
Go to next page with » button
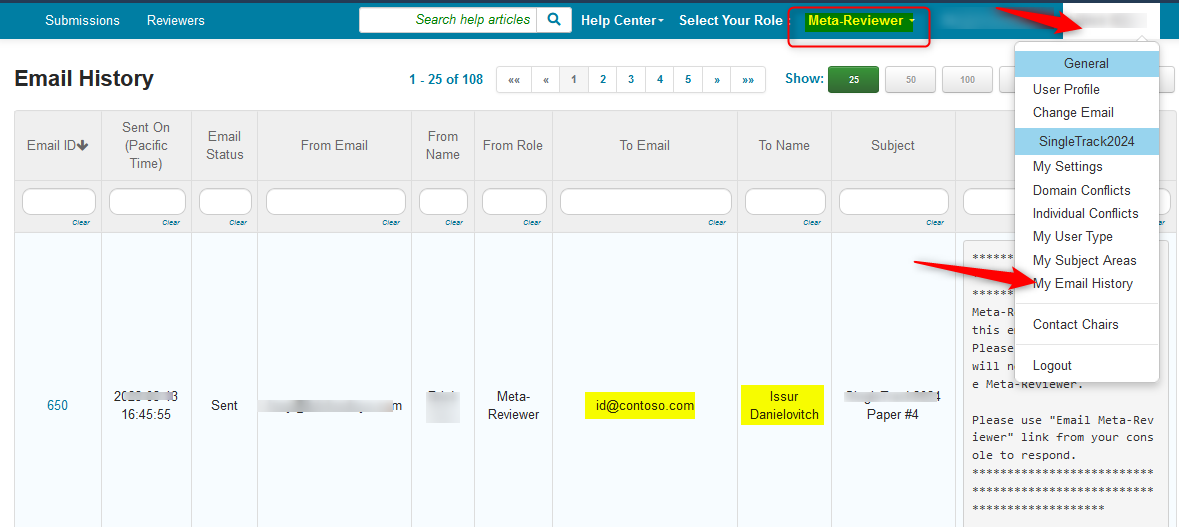click(717, 80)
